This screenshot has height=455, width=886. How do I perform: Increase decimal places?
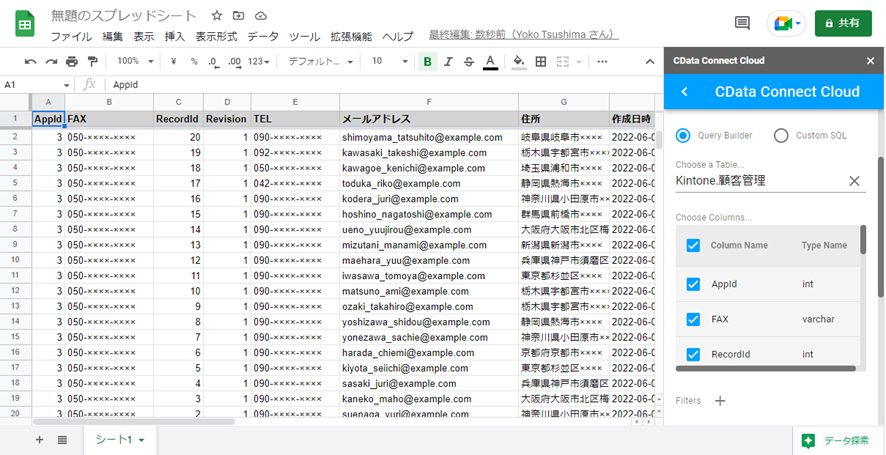click(234, 62)
